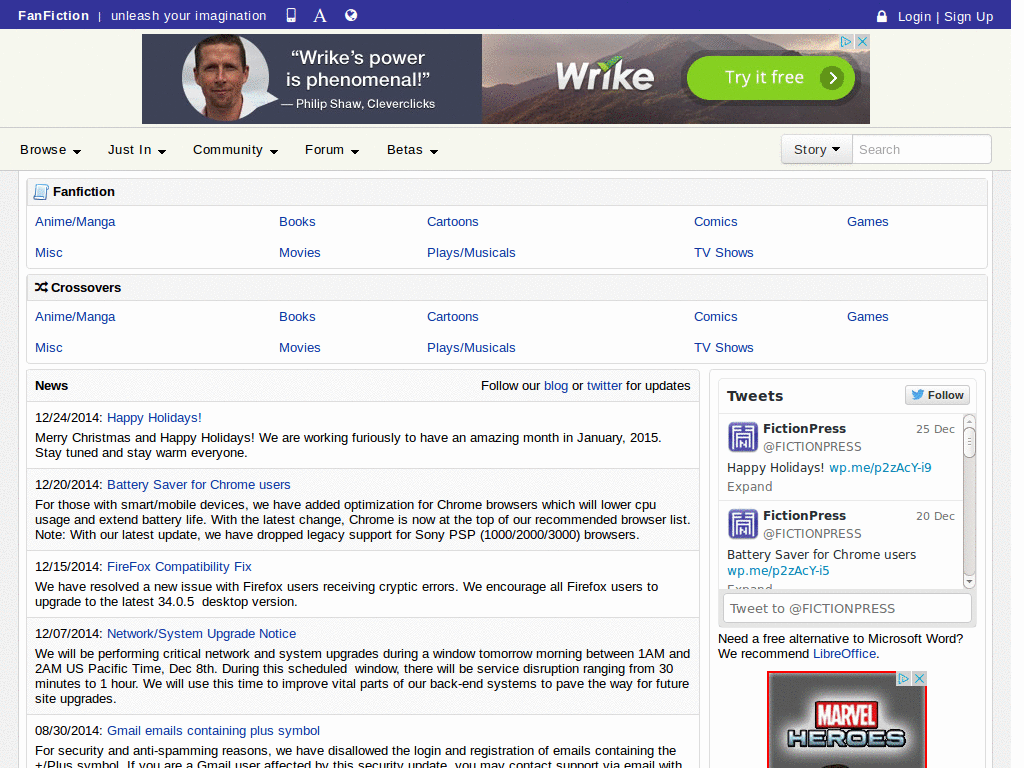Viewport: 1024px width, 768px height.
Task: Open Crossovers Cartoons category
Action: pyautogui.click(x=453, y=317)
